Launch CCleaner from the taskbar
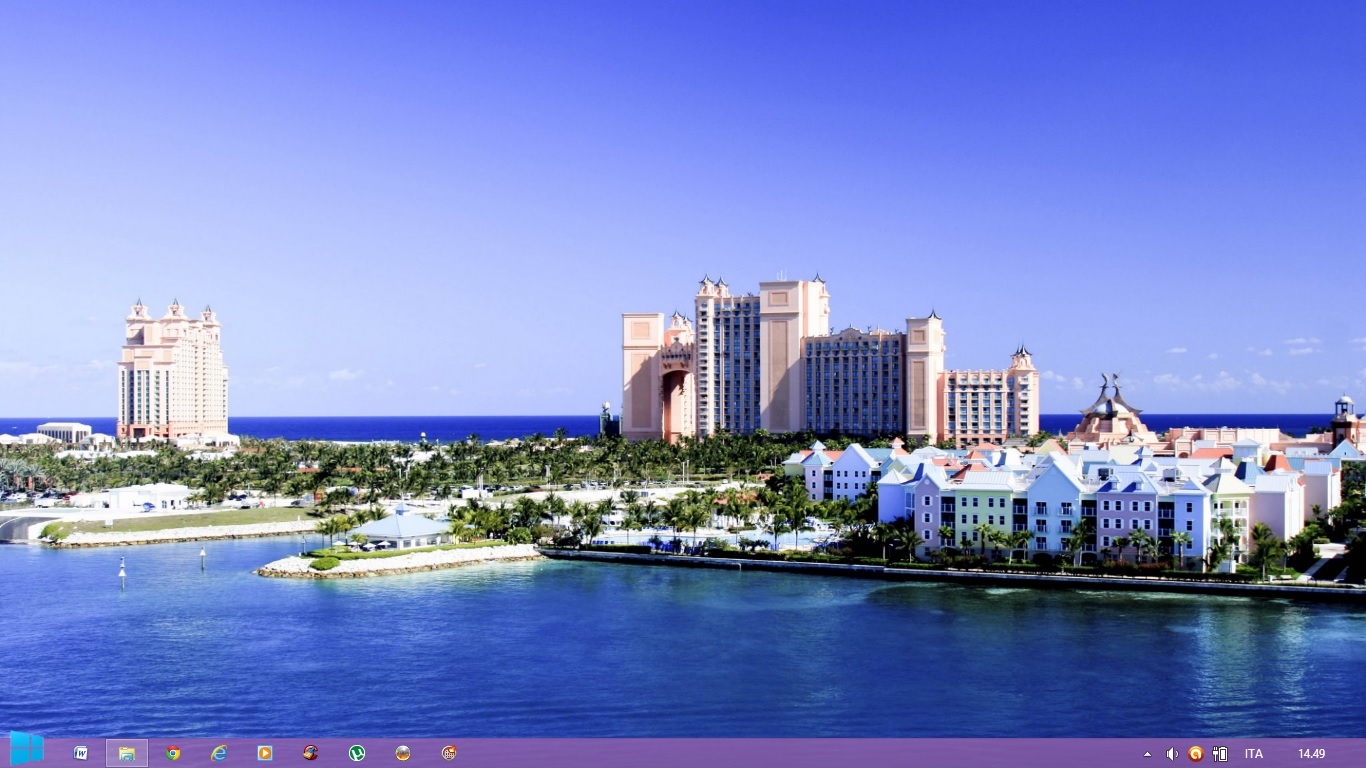This screenshot has height=768, width=1366. (x=311, y=753)
